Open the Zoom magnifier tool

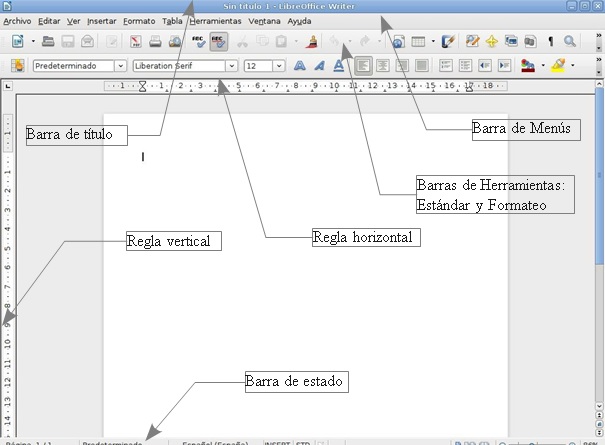pos(570,42)
